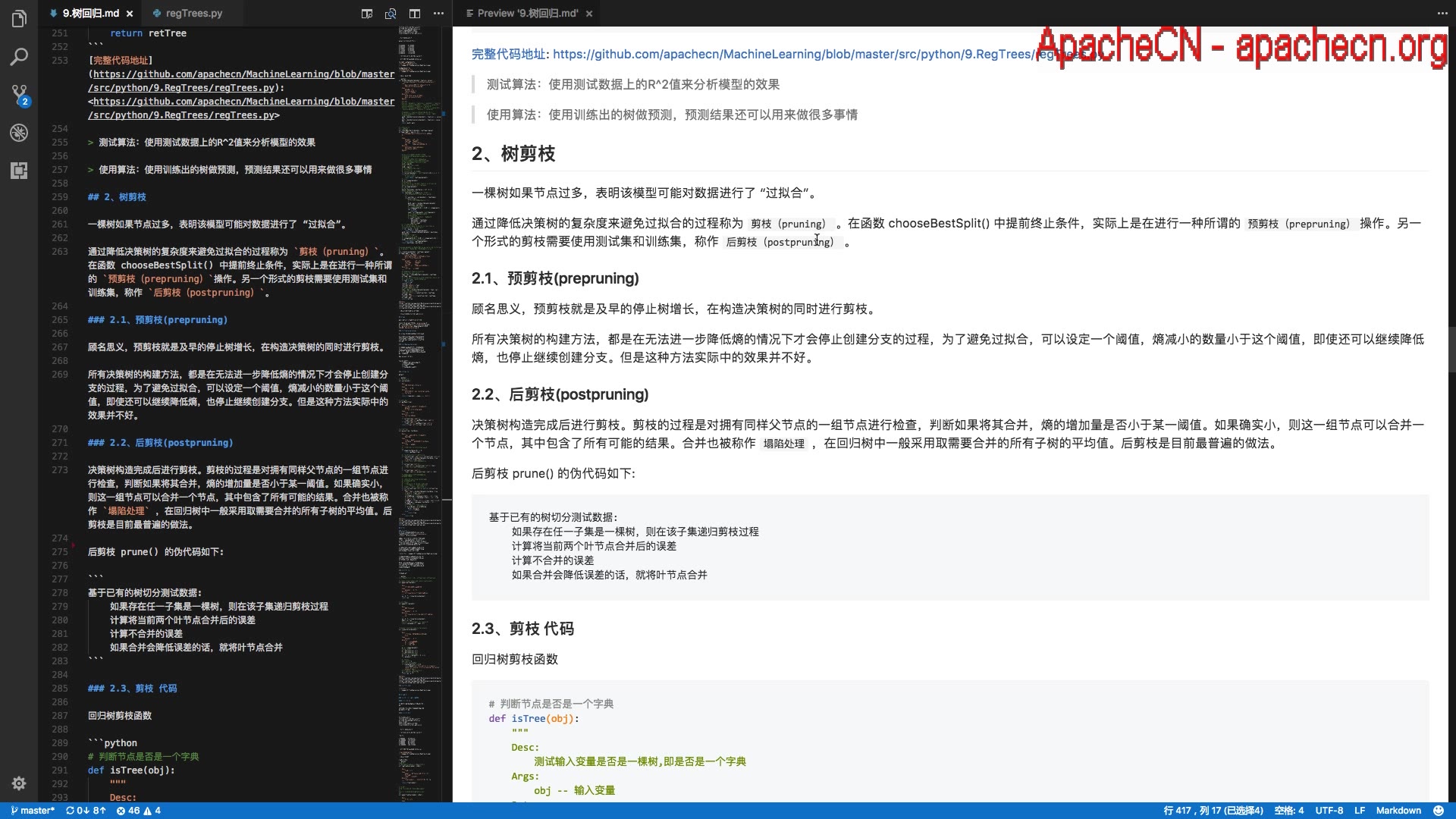Click the warnings count 4 in the status bar

pos(152,811)
